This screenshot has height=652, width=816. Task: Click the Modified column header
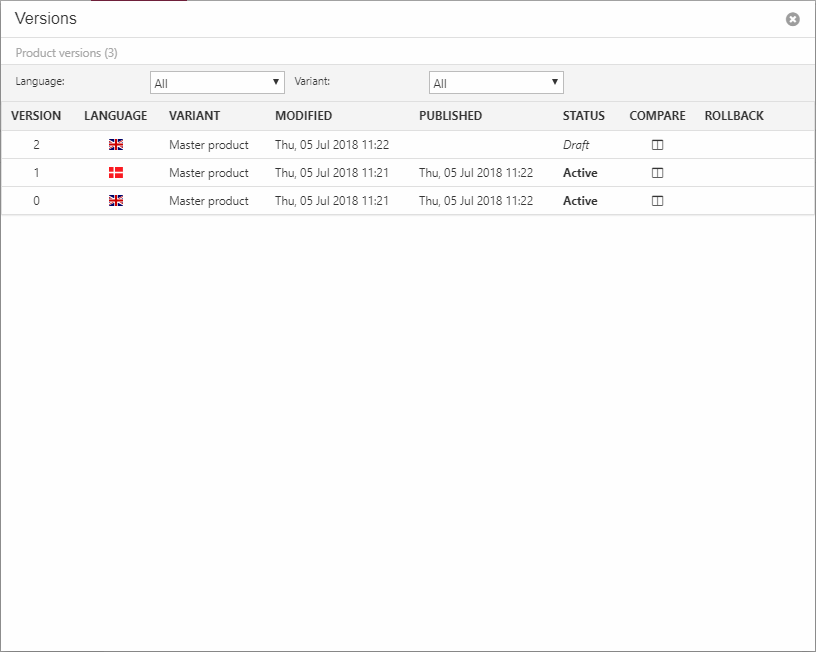point(303,116)
